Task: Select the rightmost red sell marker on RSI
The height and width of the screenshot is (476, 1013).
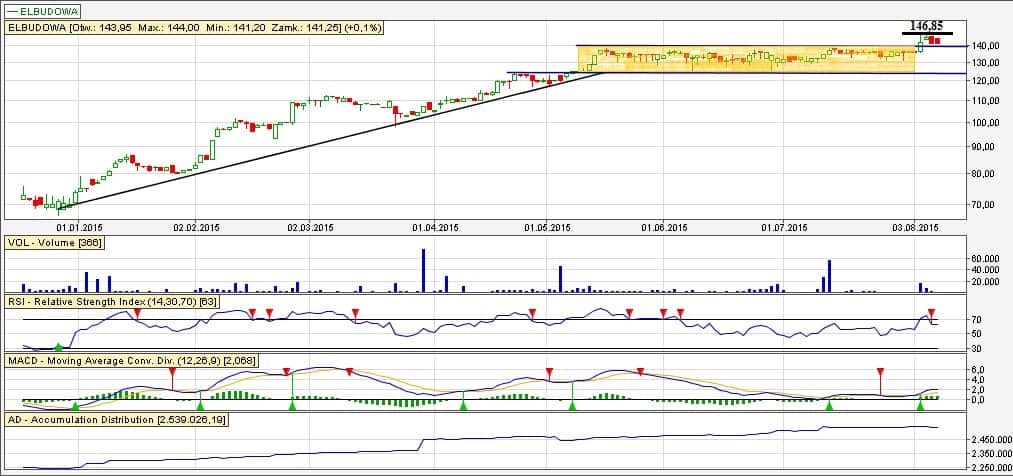Action: pyautogui.click(x=931, y=313)
